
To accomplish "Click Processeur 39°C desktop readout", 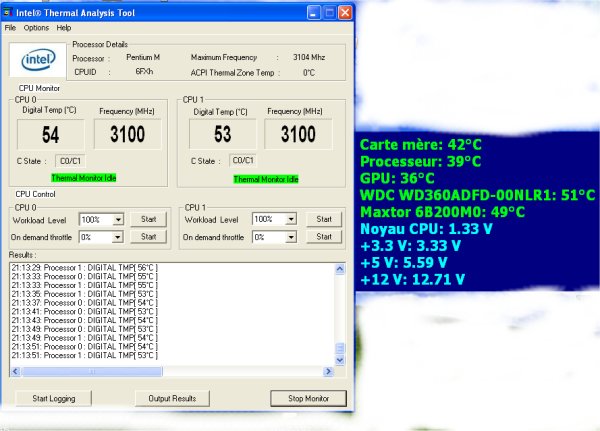I will coord(420,162).
